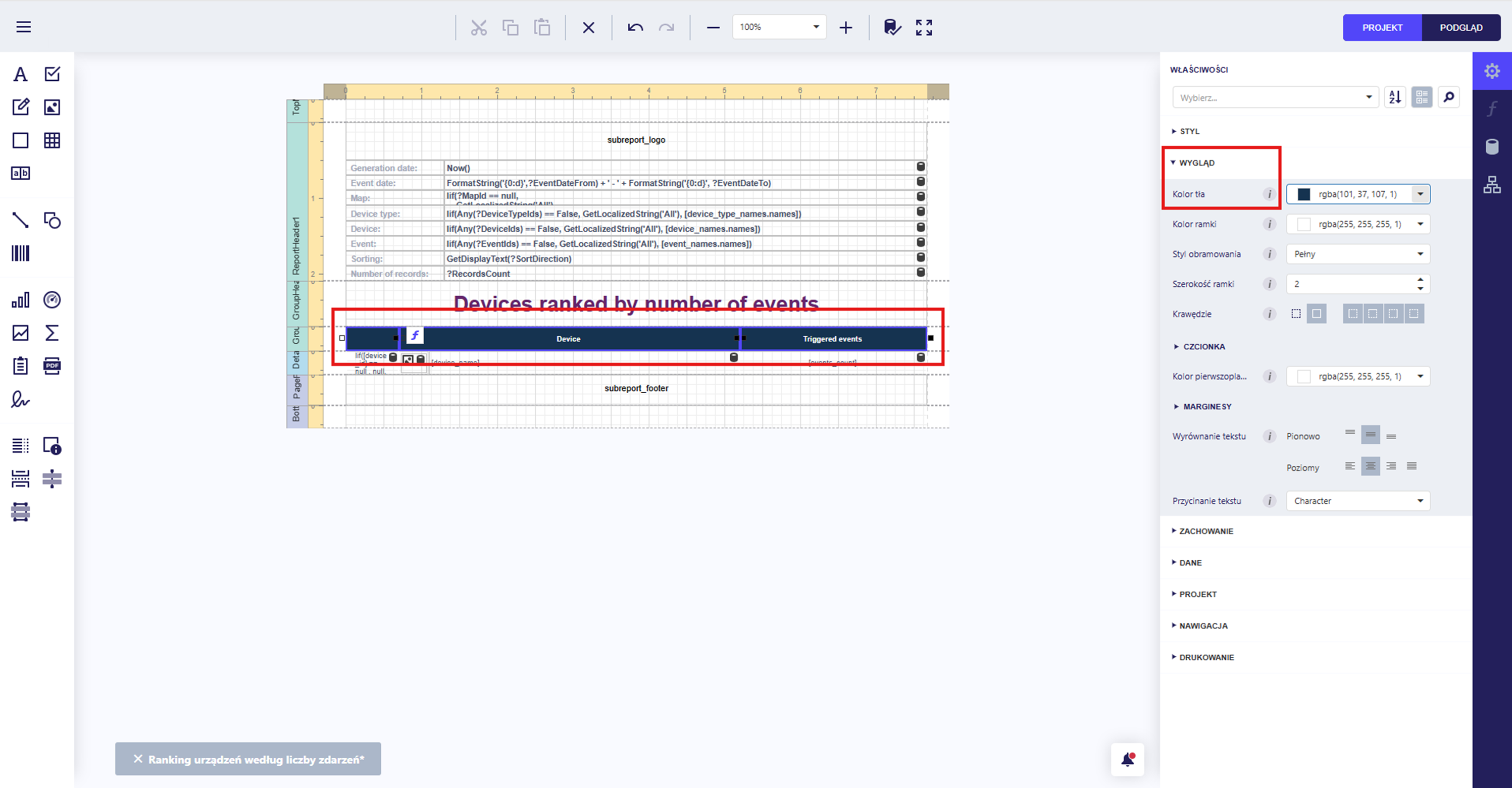Screen dimensions: 1512x788
Task: Click the Kolor tła color swatch
Action: [1303, 194]
